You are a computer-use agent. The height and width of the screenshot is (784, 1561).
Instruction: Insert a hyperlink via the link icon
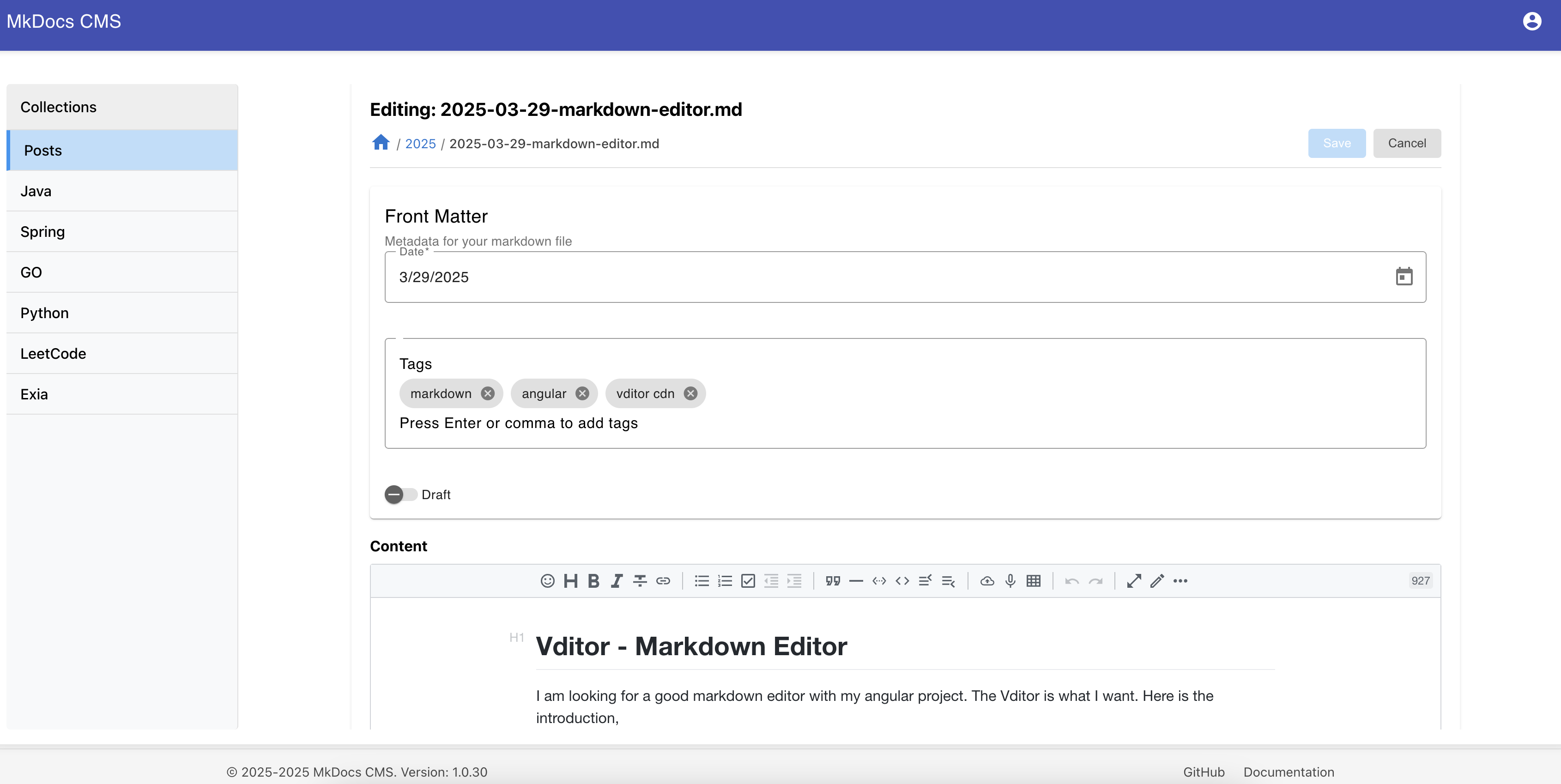pos(663,581)
